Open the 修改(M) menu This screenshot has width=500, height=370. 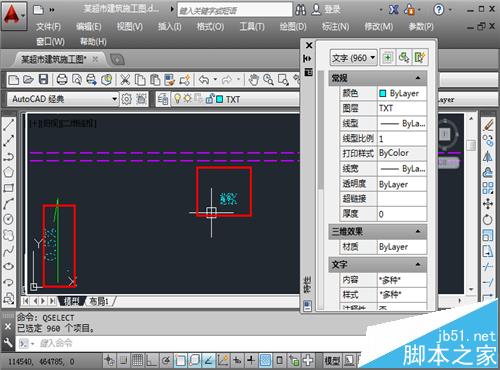tap(379, 27)
